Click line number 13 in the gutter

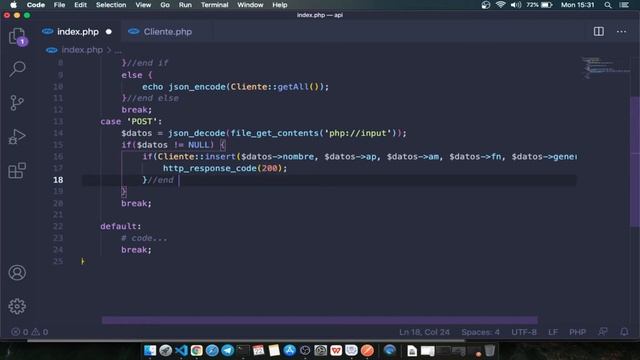[x=58, y=121]
